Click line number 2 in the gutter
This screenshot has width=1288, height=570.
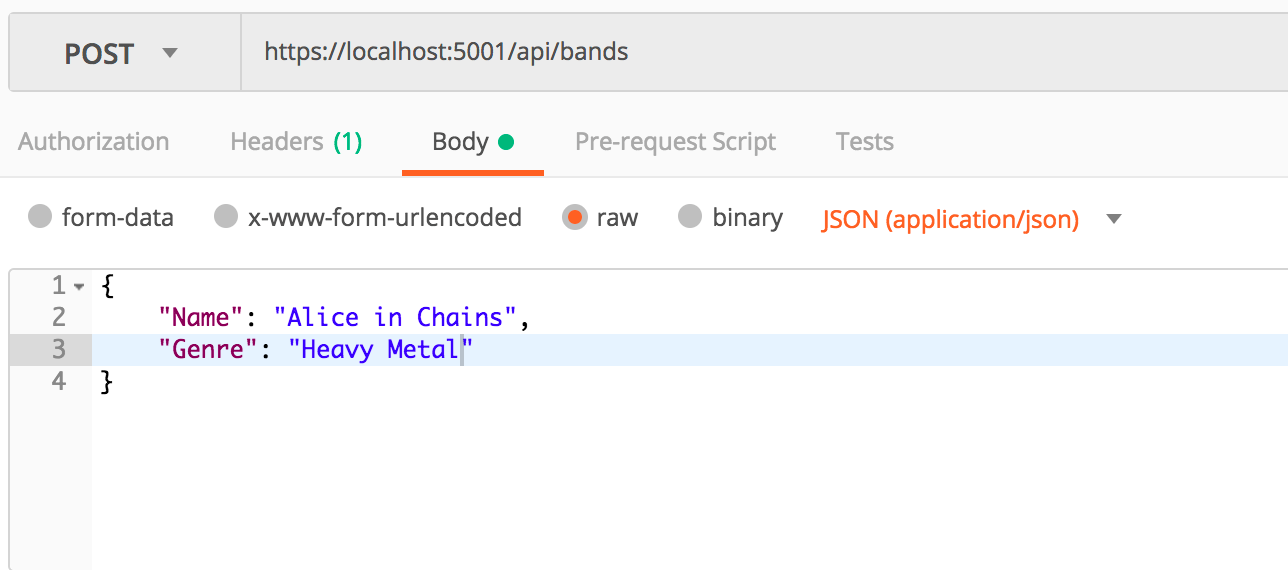[x=58, y=317]
